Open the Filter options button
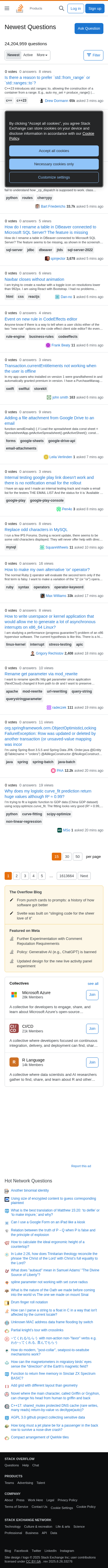 (x=93, y=55)
